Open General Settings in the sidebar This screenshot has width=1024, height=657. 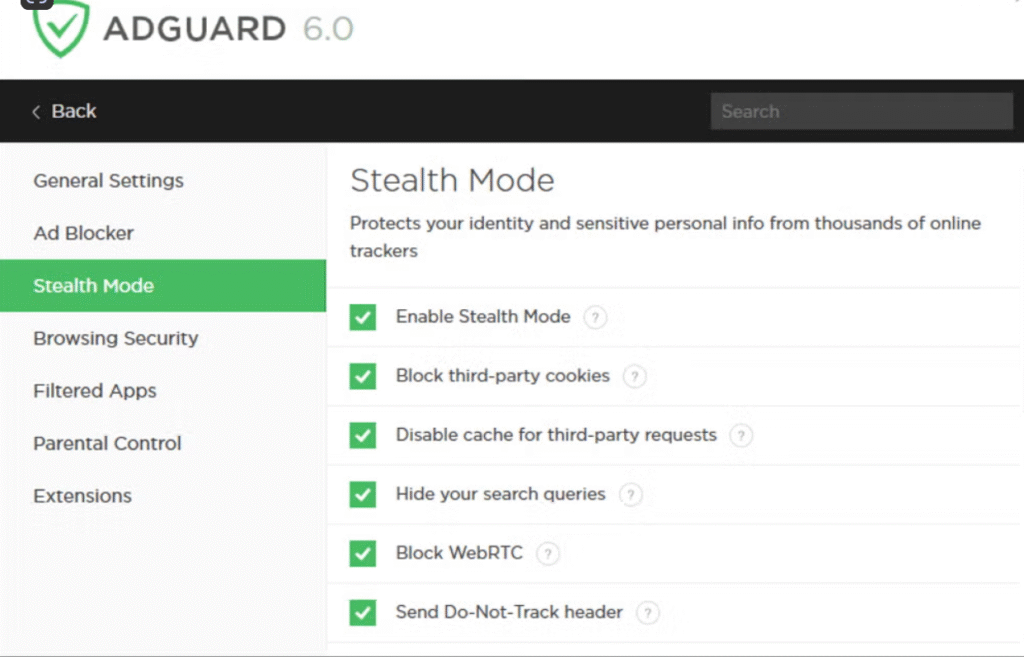[x=108, y=181]
